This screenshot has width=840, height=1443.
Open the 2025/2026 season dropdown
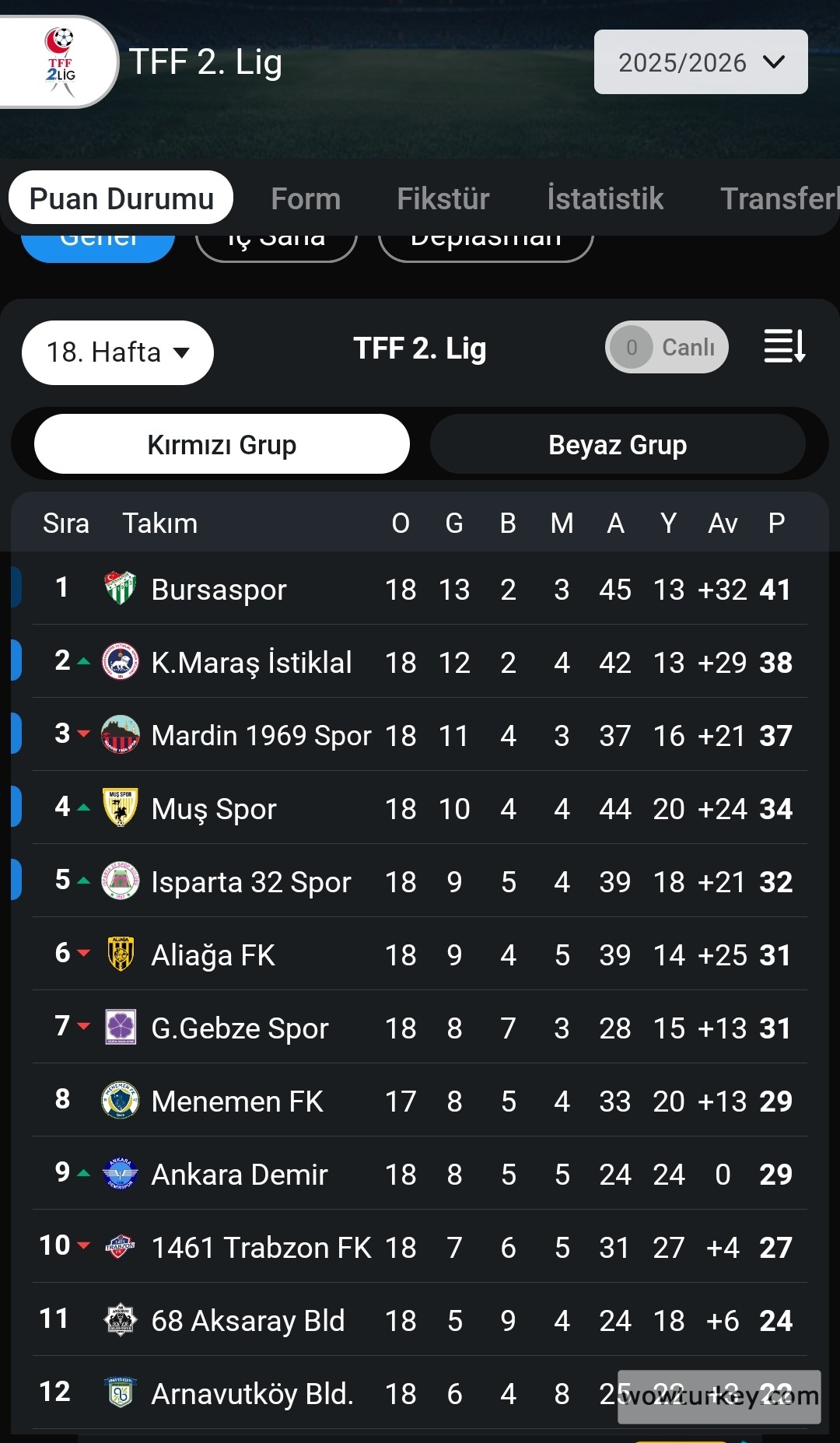[x=701, y=62]
